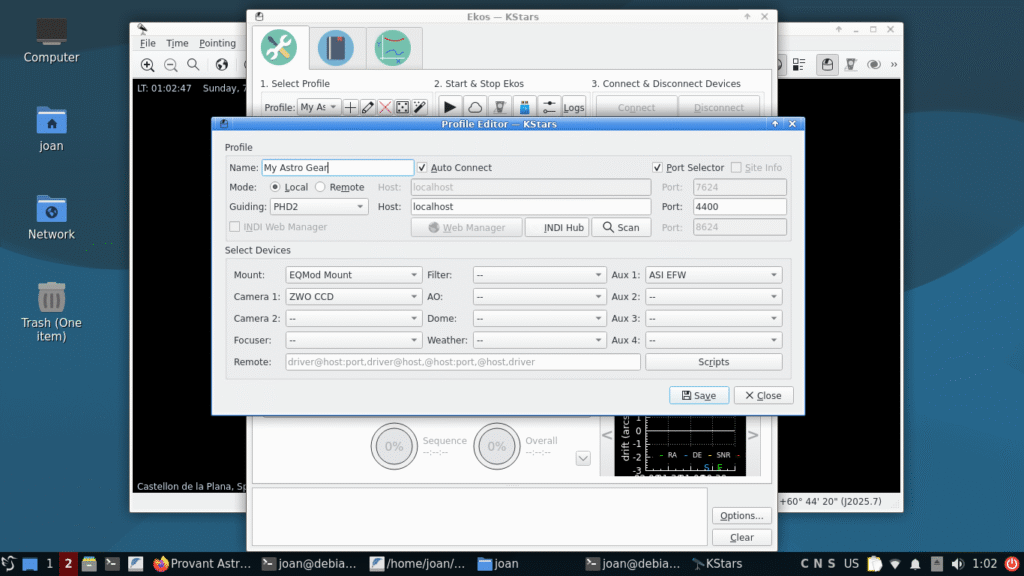Switch to the Scheduler tab with book icon

(336, 48)
